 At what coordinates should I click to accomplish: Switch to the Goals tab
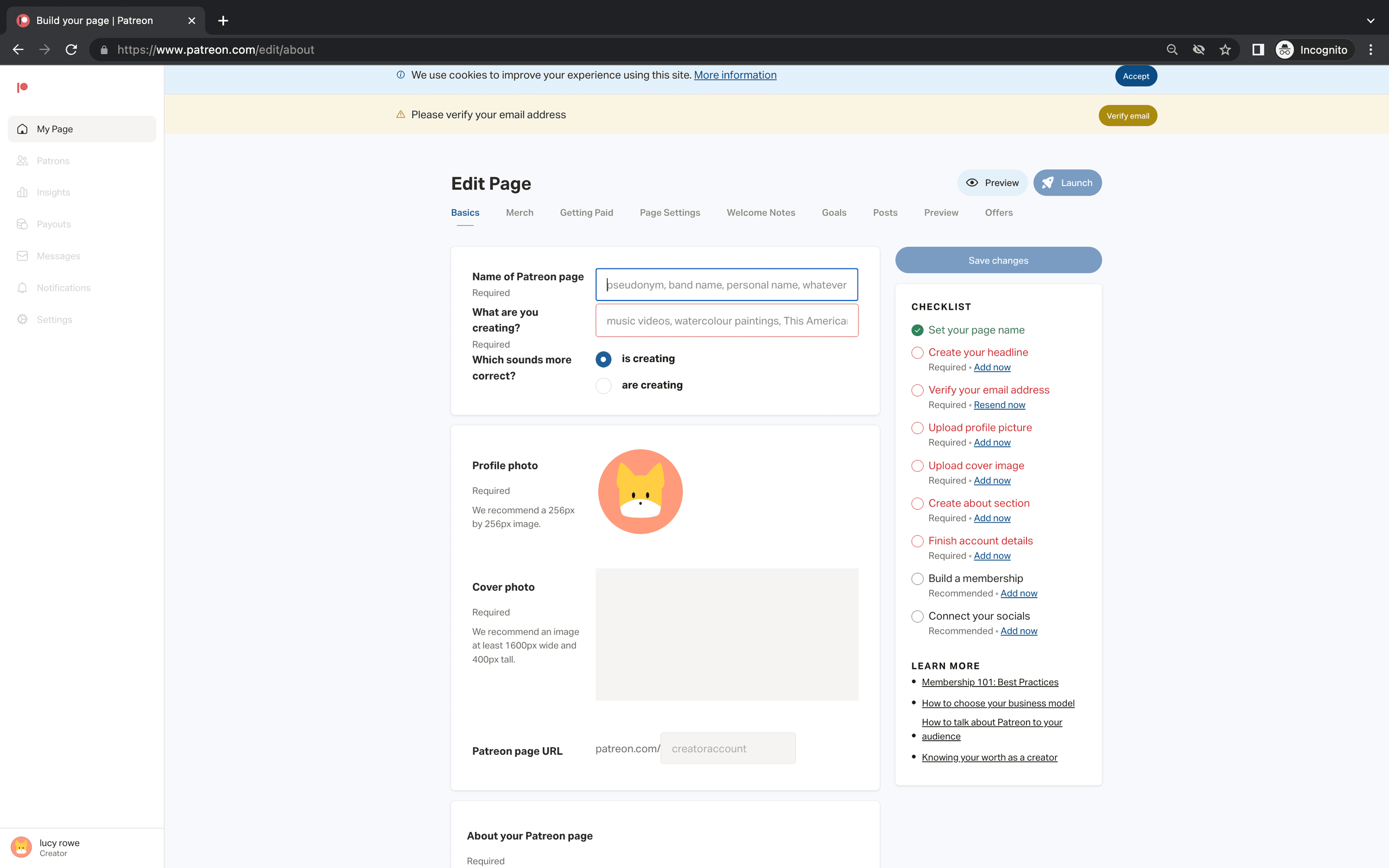pyautogui.click(x=834, y=212)
